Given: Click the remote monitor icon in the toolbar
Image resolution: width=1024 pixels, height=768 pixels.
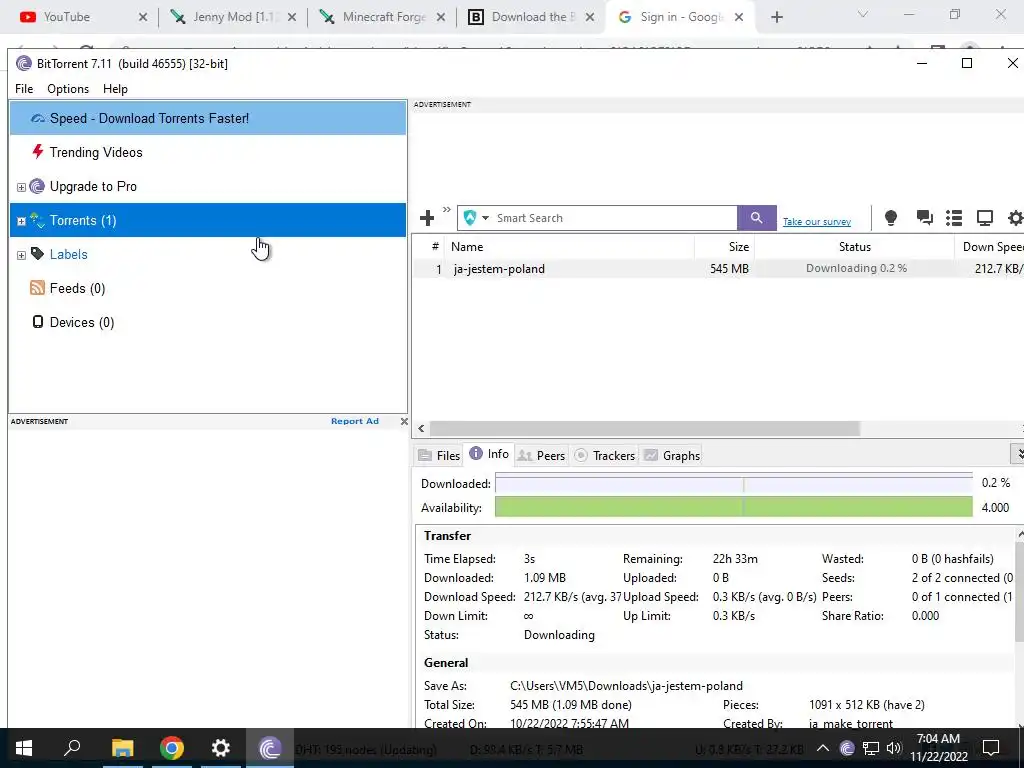Looking at the screenshot, I should 985,218.
